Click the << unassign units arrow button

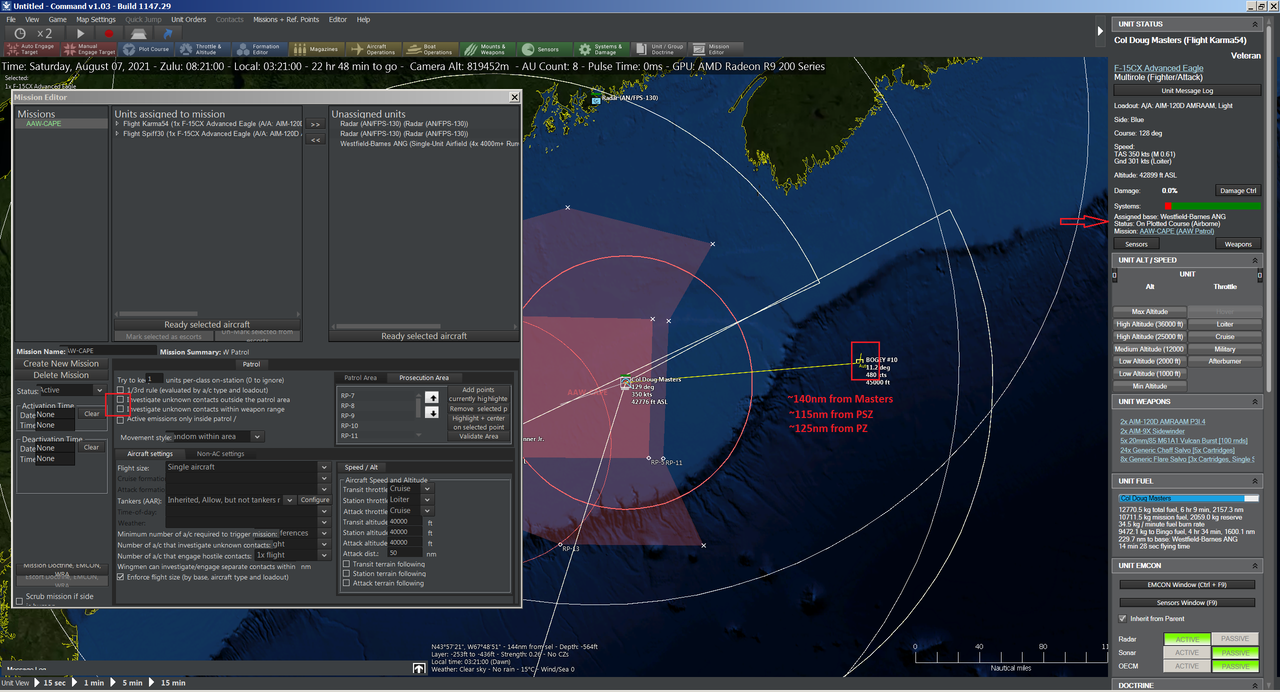pos(316,140)
